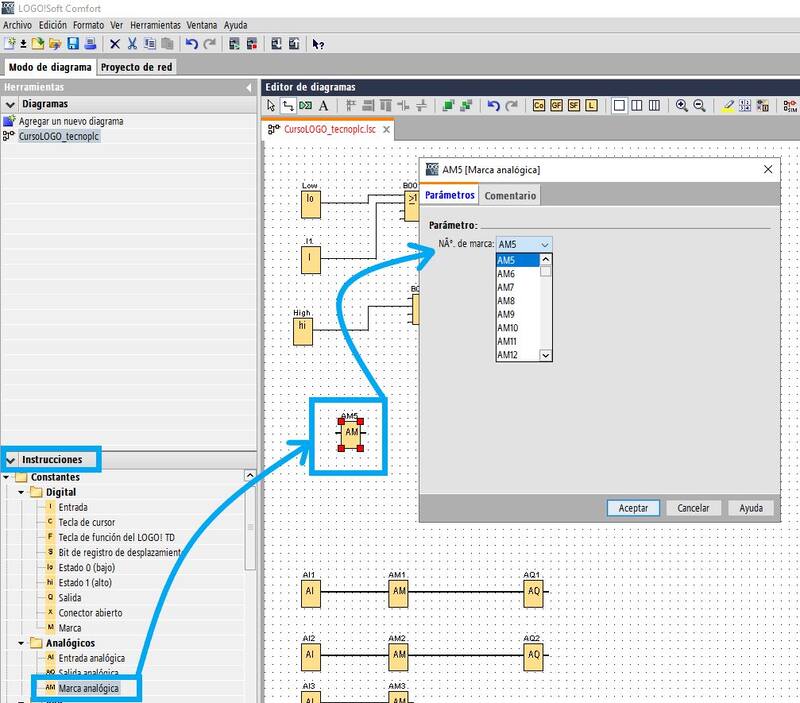The height and width of the screenshot is (703, 800).
Task: Open the Co constants toolbar button
Action: 539,105
